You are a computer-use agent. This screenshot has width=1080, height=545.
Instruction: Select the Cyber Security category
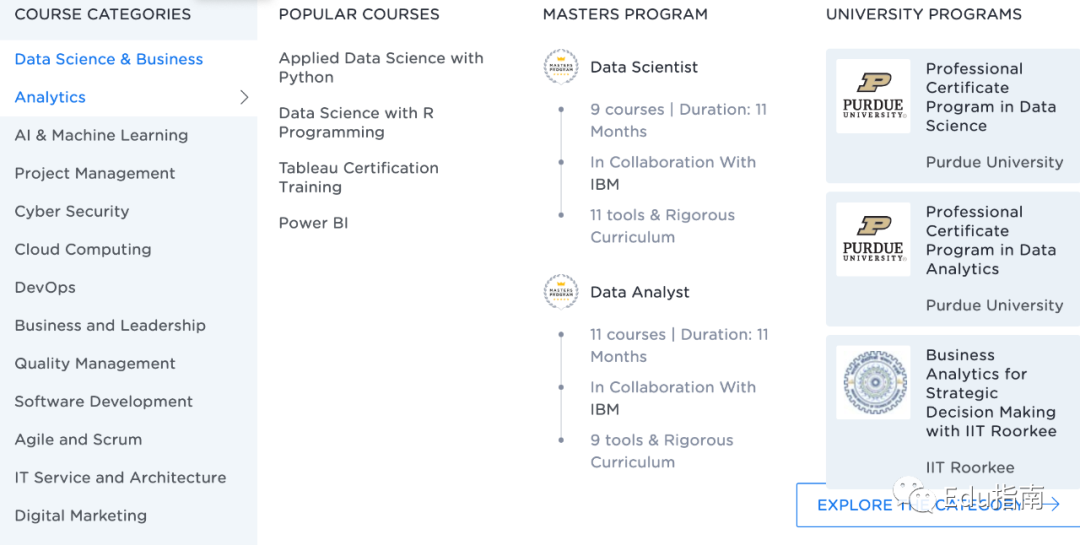(x=72, y=212)
